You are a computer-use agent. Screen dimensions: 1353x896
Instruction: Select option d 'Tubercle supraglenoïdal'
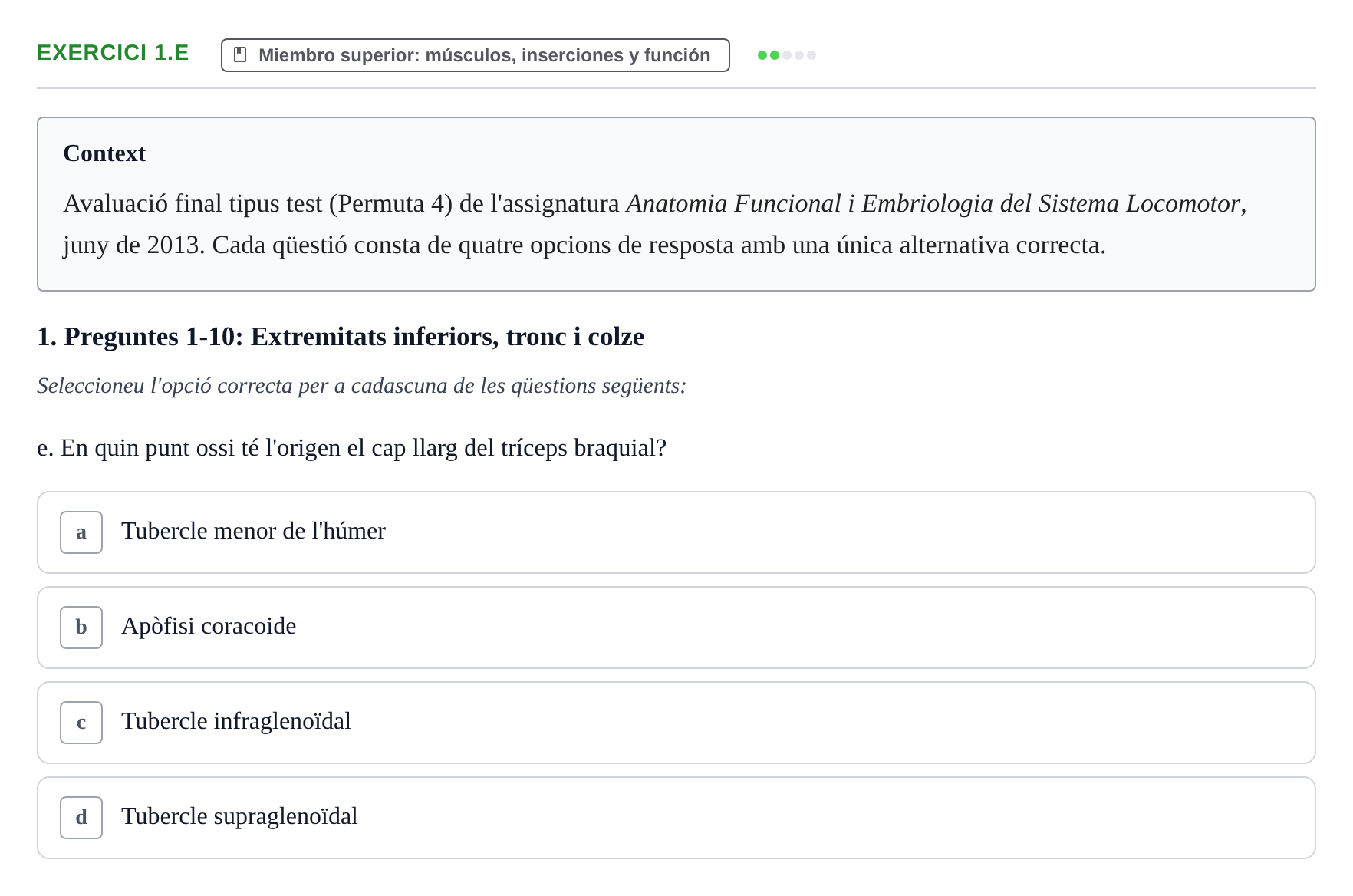coord(676,818)
